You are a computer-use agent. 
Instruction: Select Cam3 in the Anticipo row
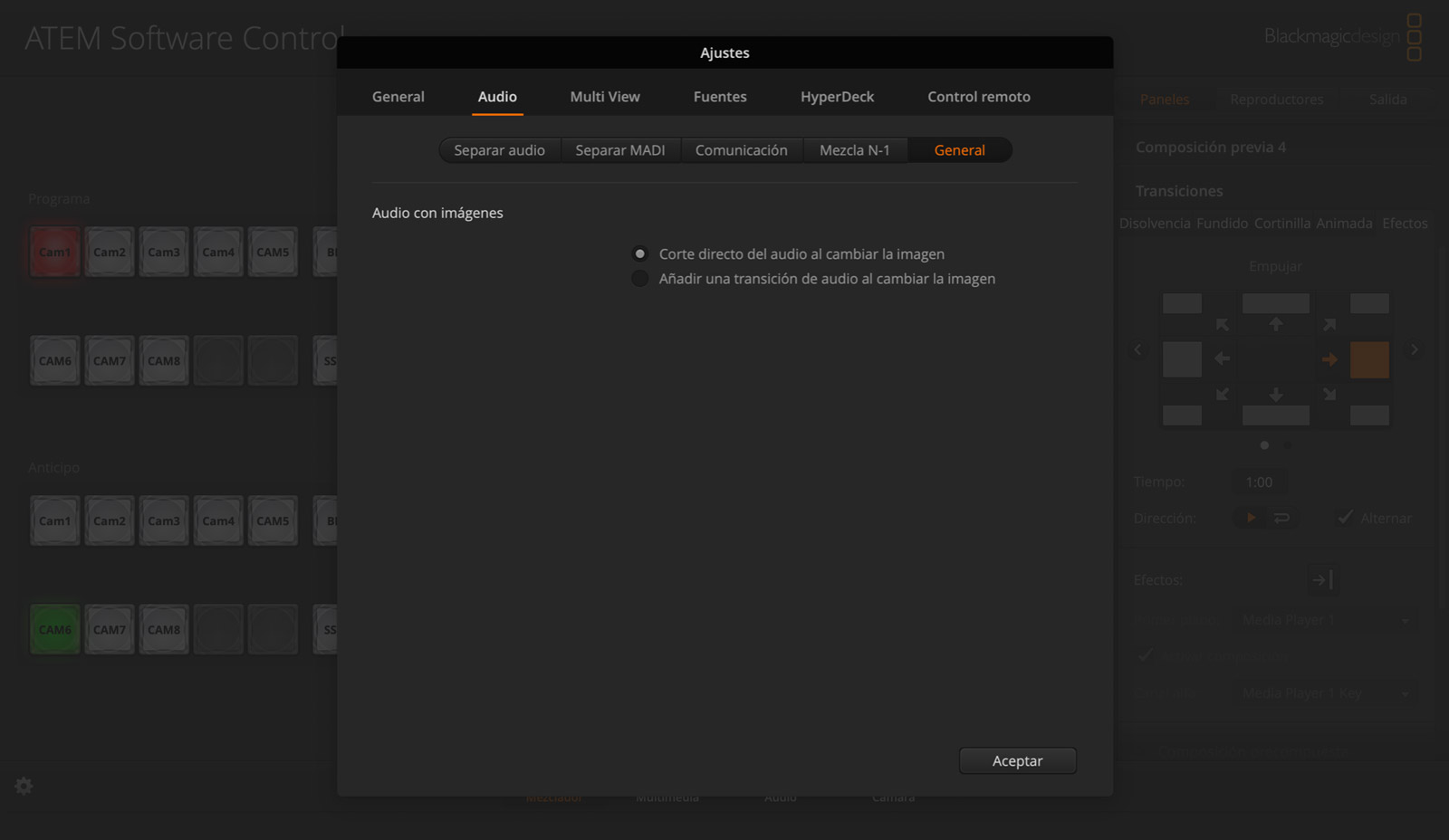pyautogui.click(x=164, y=520)
